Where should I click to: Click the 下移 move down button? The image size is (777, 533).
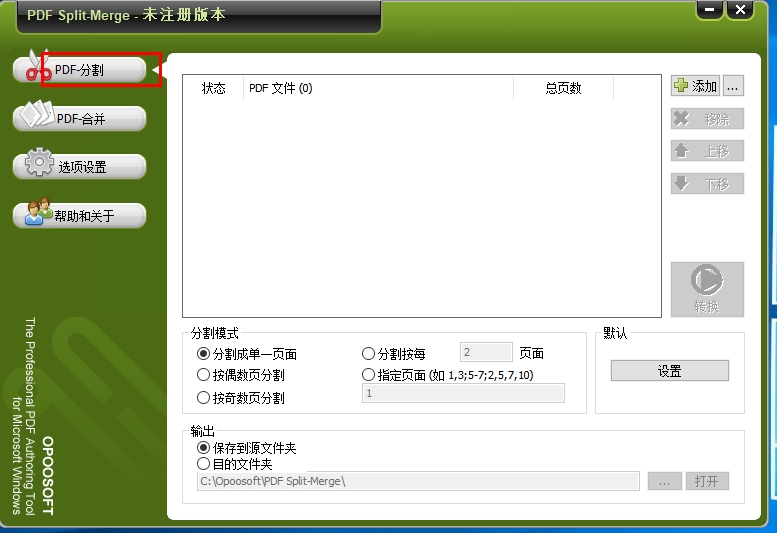pyautogui.click(x=707, y=184)
